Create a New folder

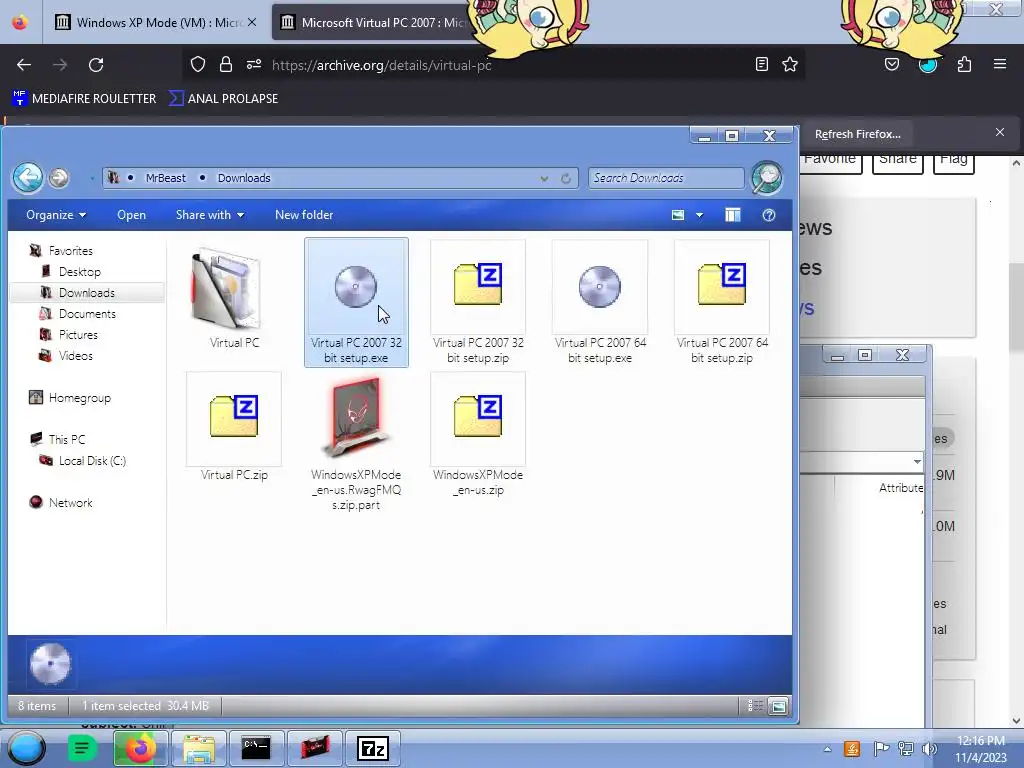304,215
